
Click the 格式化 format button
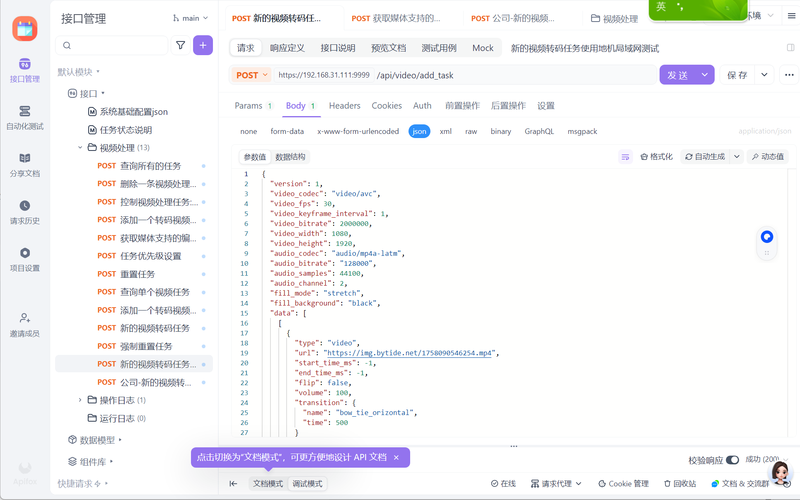656,157
